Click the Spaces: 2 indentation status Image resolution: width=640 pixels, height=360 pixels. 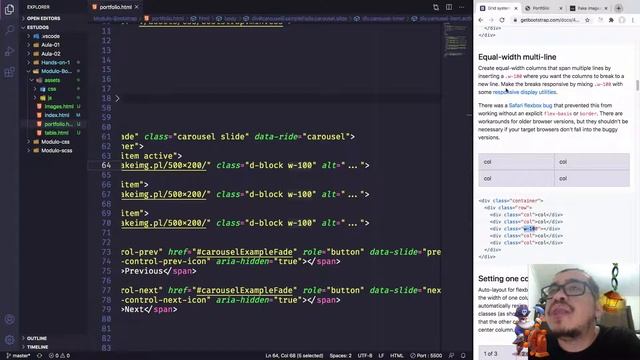point(340,356)
